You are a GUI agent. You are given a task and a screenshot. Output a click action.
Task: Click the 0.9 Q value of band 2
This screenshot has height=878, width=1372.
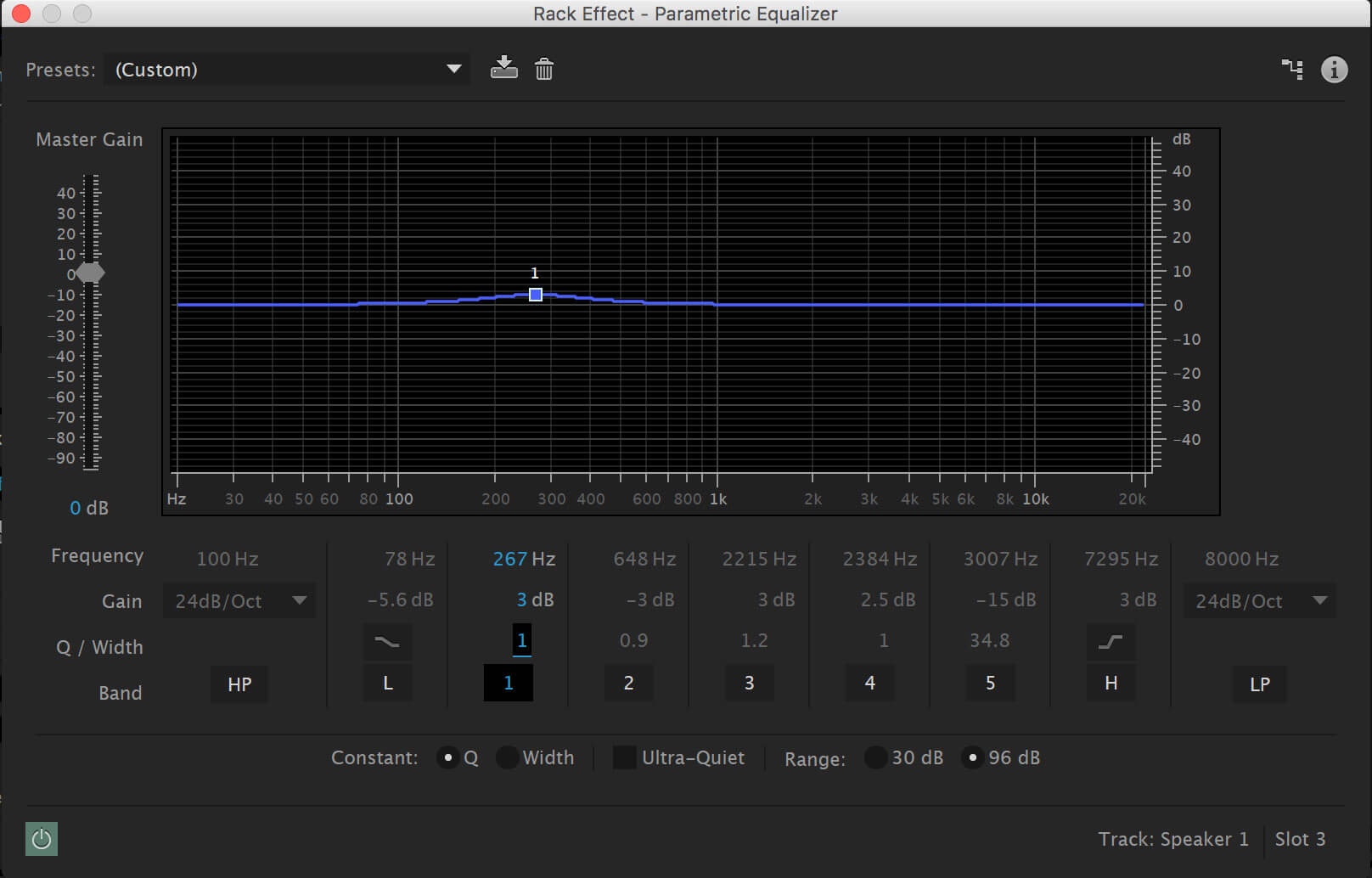633,640
